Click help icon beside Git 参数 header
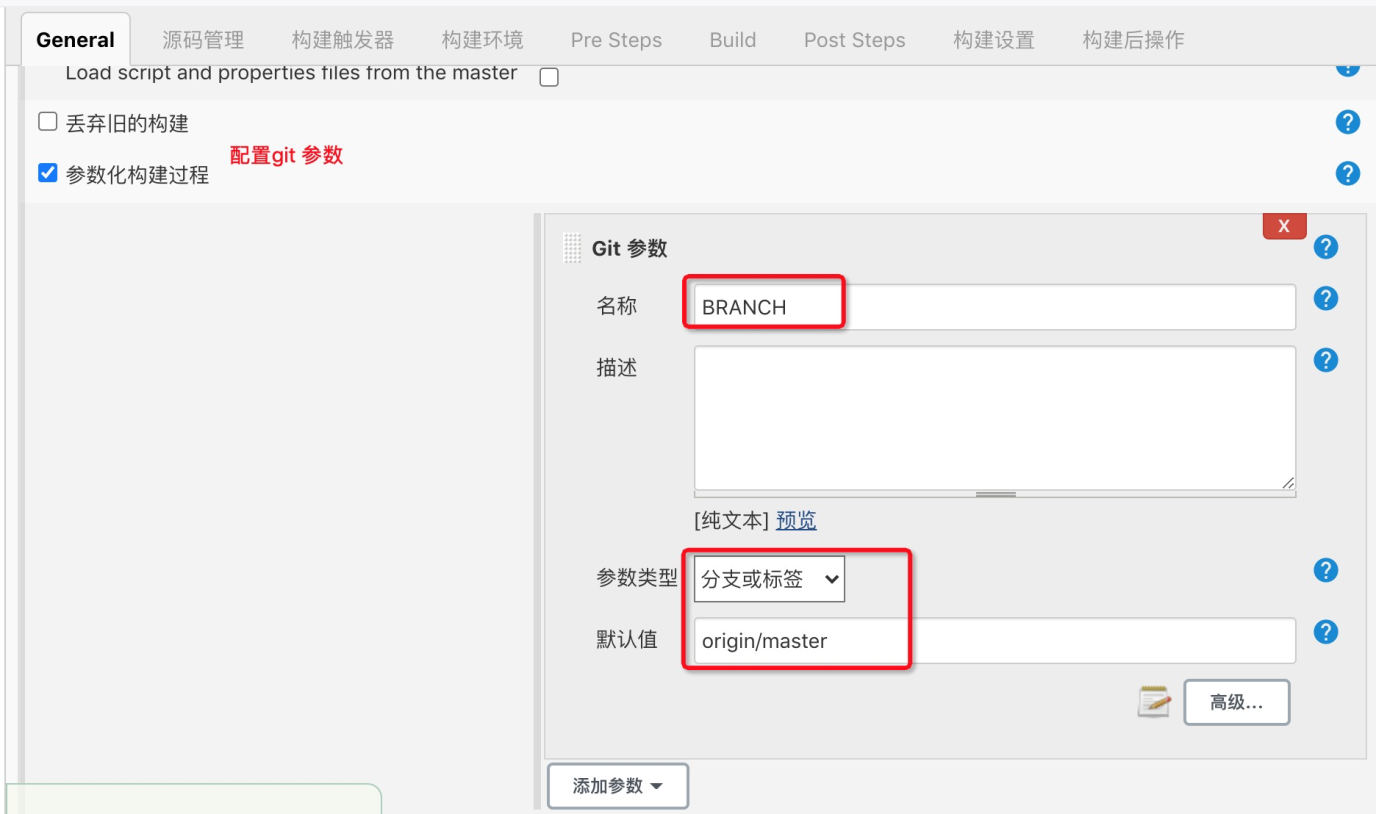The image size is (1376, 814). click(1325, 247)
